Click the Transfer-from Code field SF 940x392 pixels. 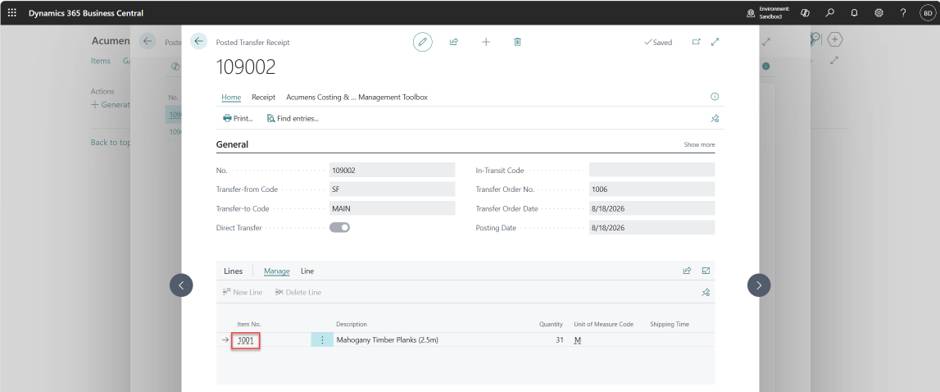(x=392, y=189)
